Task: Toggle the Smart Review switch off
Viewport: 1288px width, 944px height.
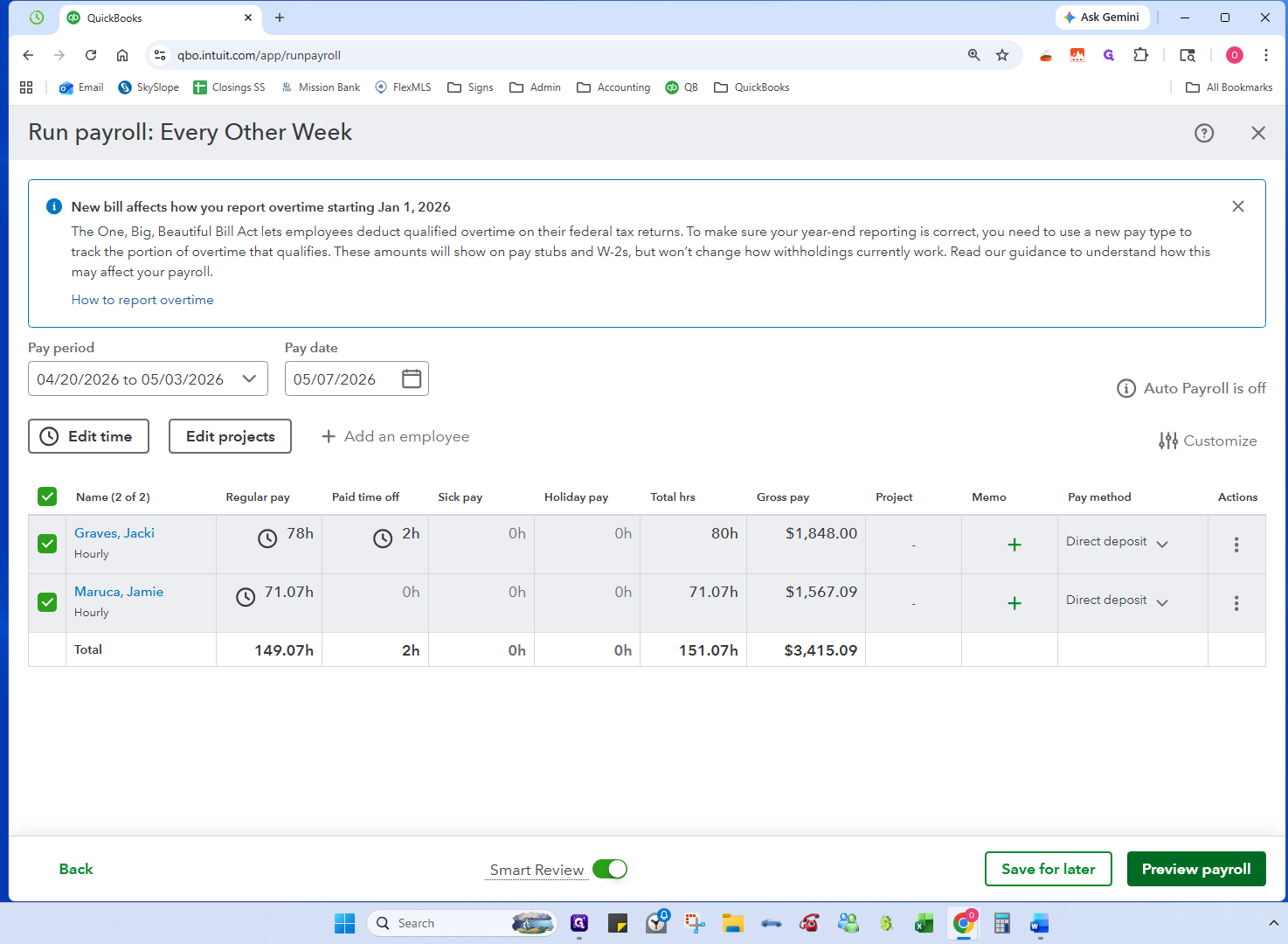Action: tap(610, 869)
